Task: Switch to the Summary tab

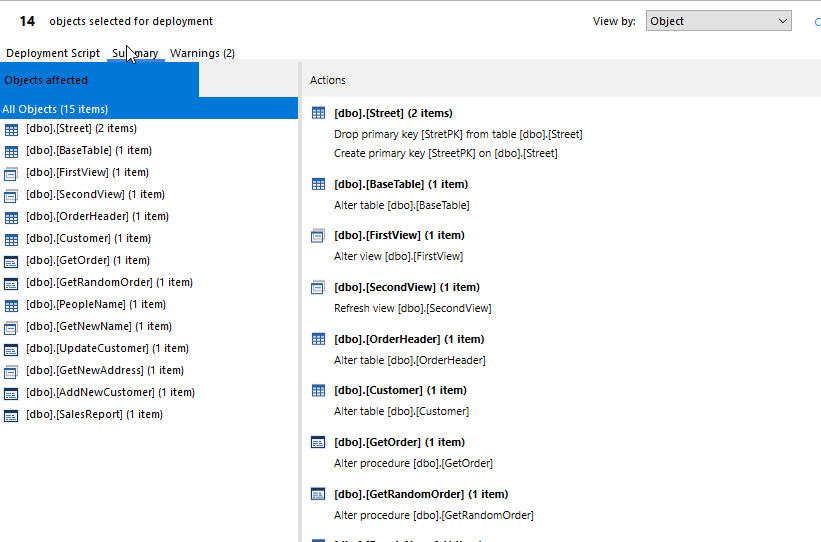Action: point(135,53)
